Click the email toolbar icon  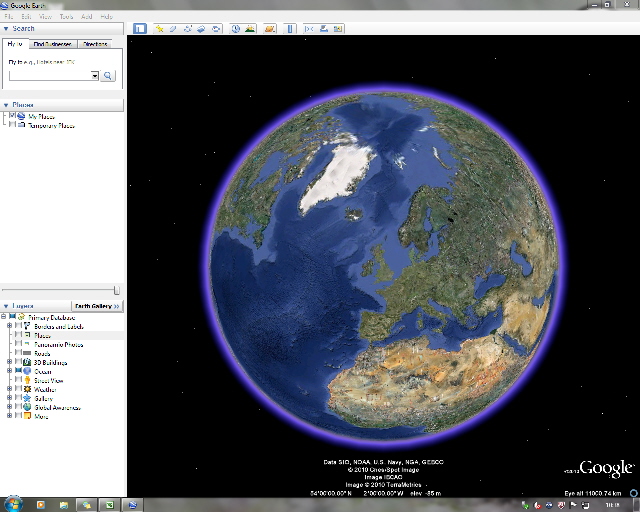309,29
